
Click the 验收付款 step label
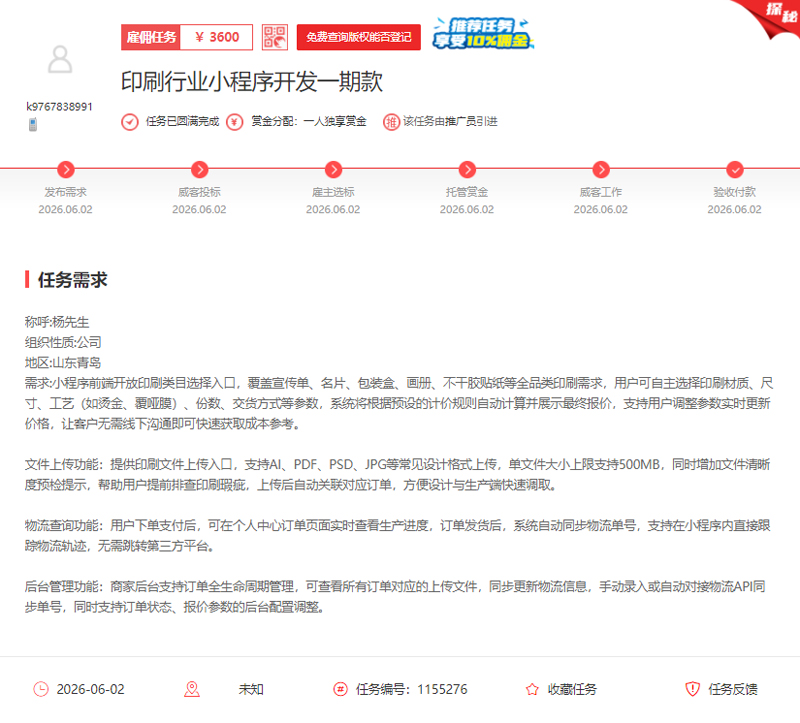[735, 192]
